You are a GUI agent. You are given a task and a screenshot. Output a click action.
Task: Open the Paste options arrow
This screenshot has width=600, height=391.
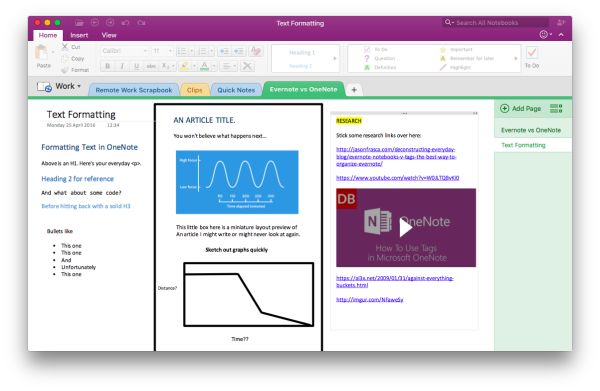click(52, 52)
